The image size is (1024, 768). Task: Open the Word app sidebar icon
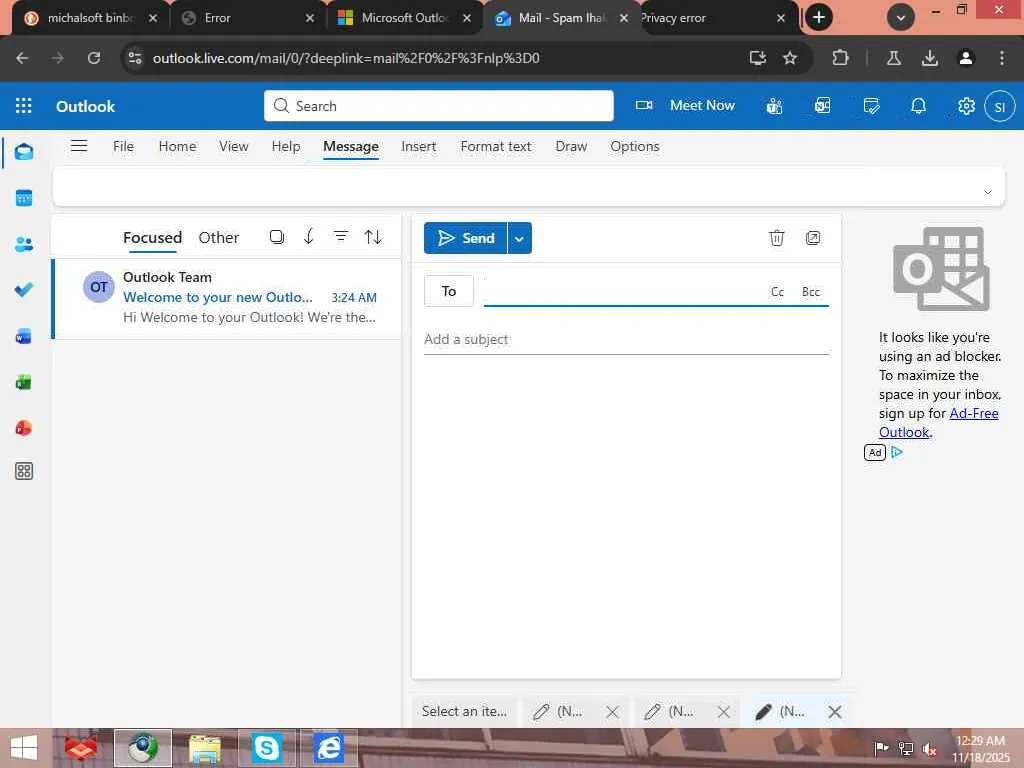[24, 336]
